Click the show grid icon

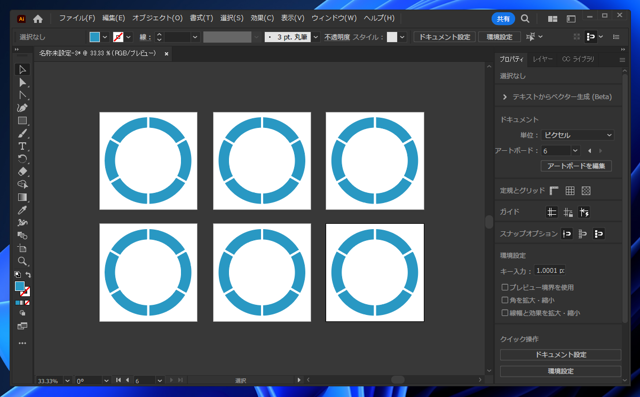coord(570,191)
